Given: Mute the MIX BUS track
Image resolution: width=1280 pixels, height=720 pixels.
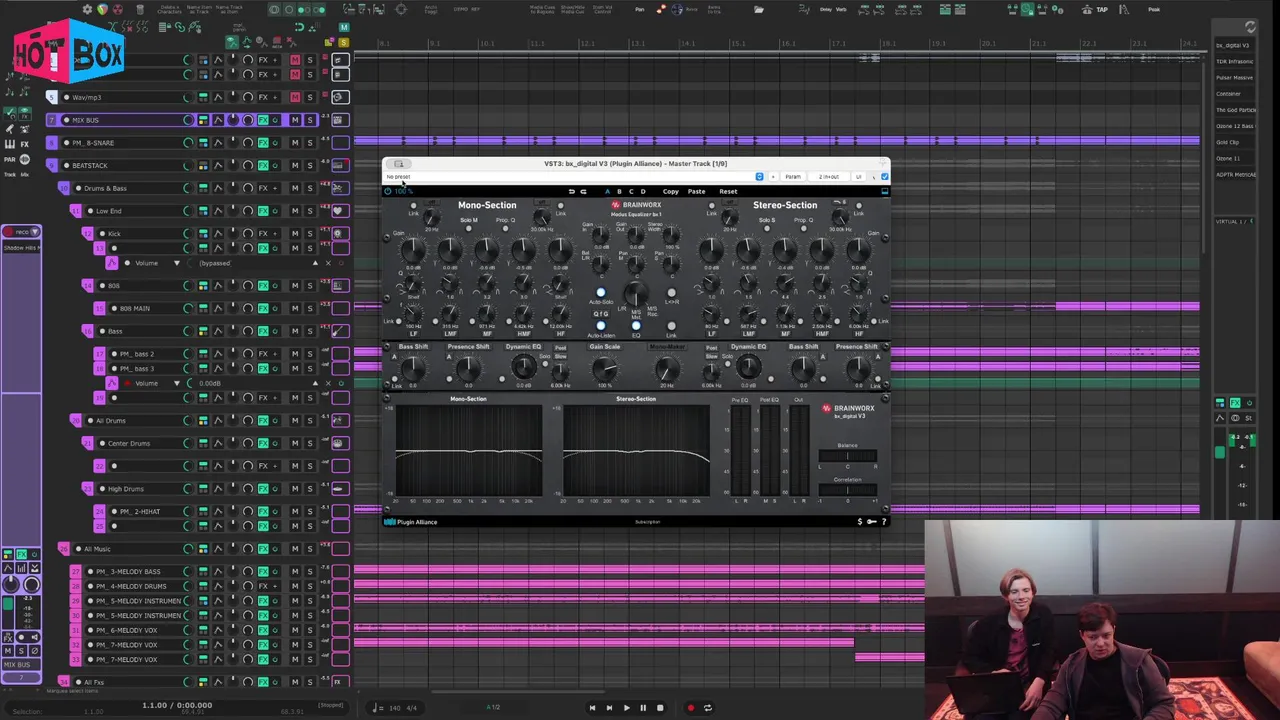Looking at the screenshot, I should [295, 120].
